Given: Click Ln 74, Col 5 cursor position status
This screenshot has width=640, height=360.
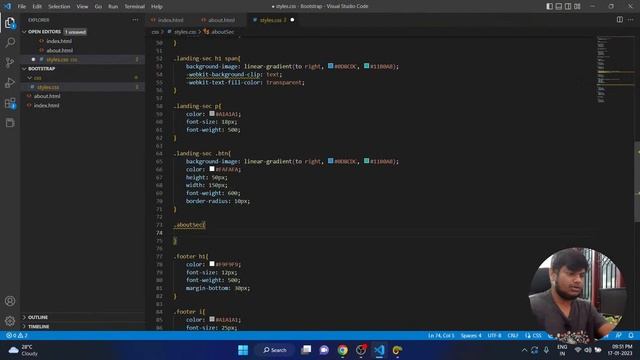Looking at the screenshot, I should pyautogui.click(x=441, y=336).
